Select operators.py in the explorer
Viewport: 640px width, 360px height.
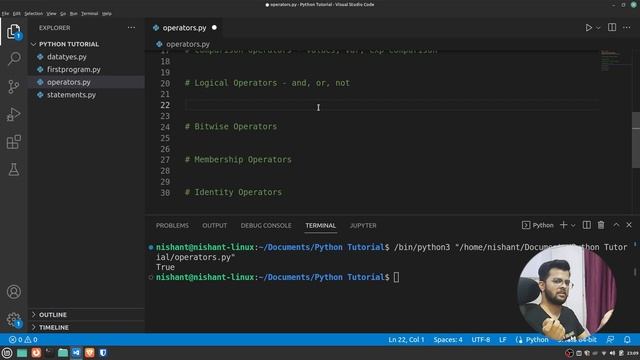[x=69, y=82]
